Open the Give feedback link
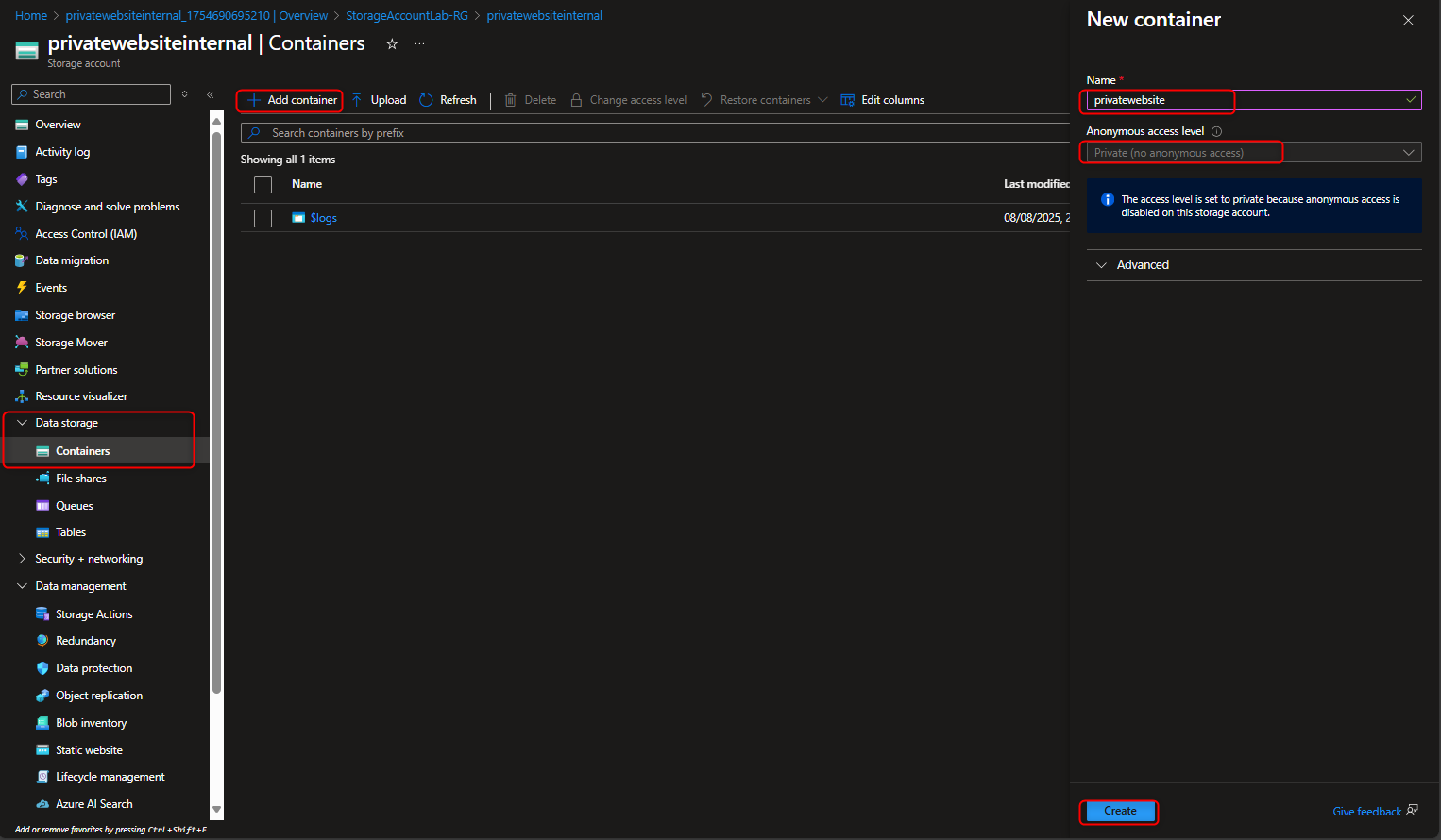 [x=1366, y=811]
